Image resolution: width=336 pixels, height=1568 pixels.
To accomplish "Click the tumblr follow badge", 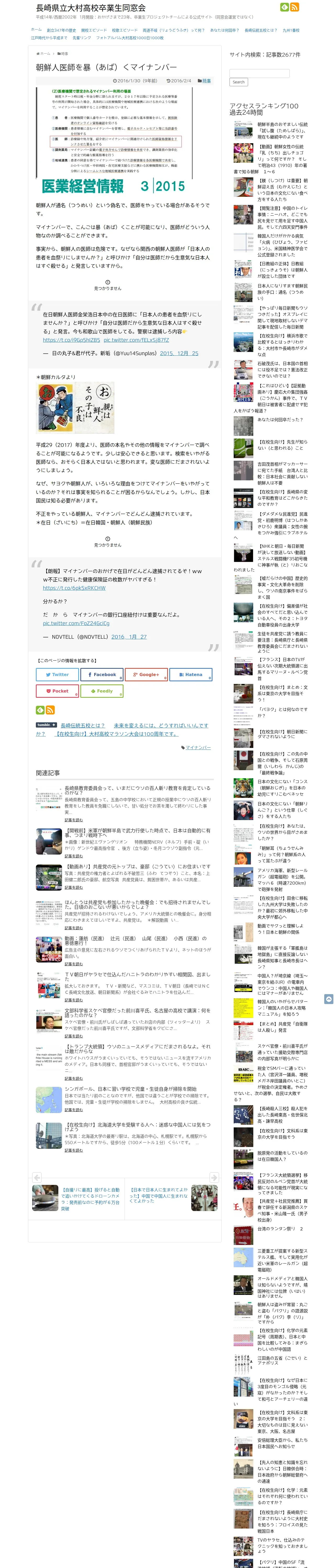I will point(46,725).
